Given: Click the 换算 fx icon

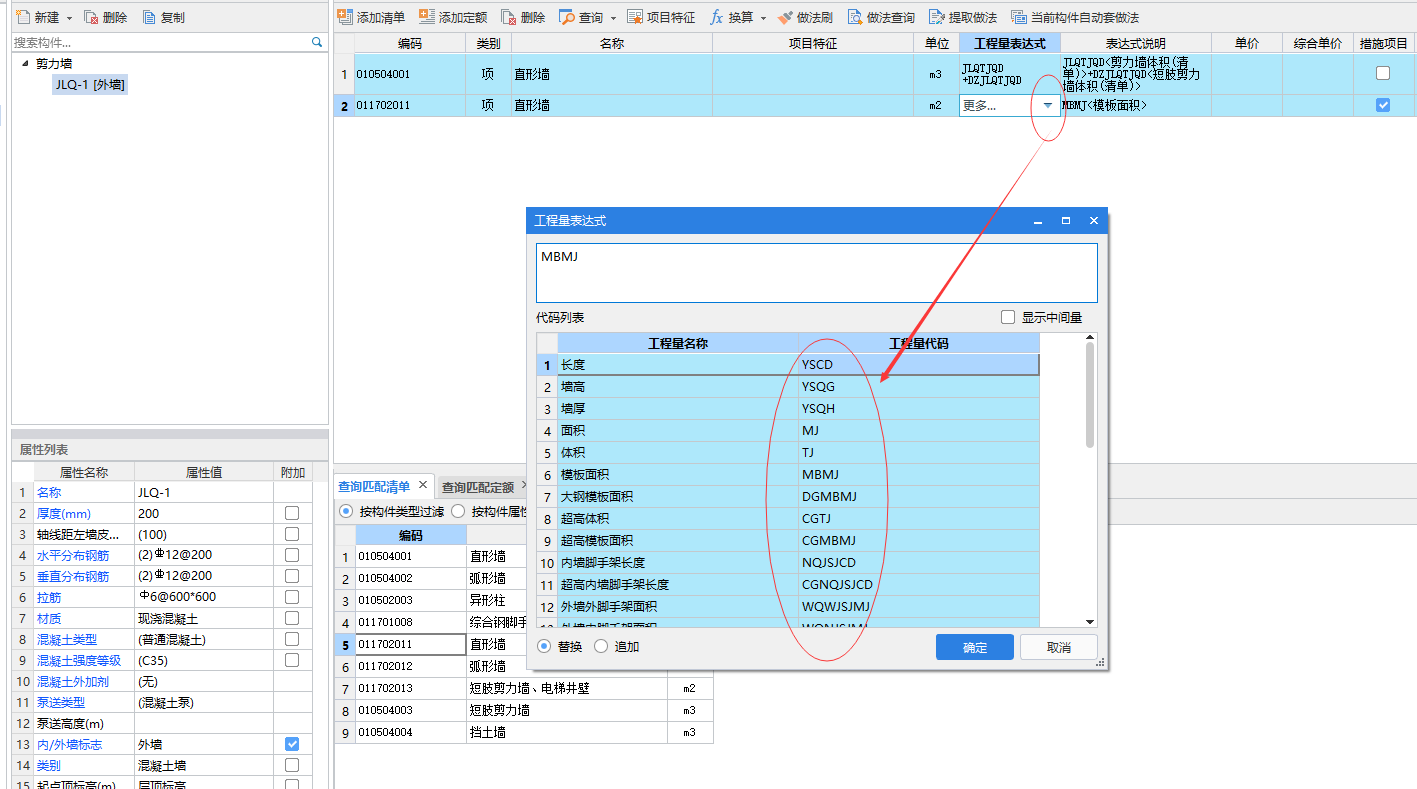Looking at the screenshot, I should [x=716, y=17].
